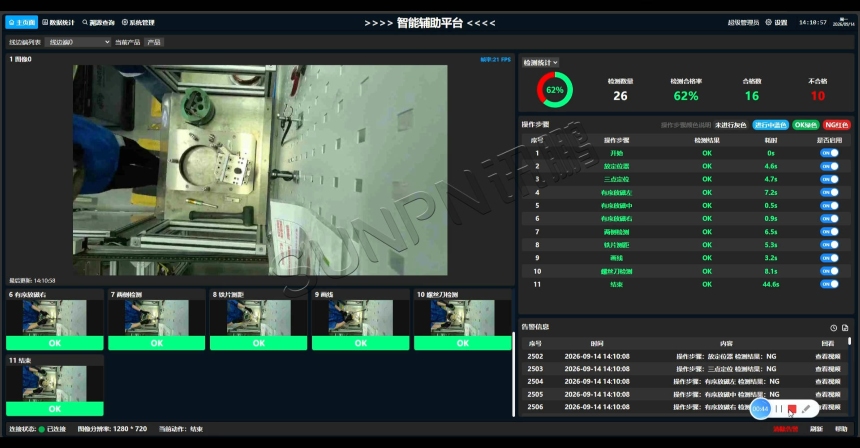Click 帮助 help in status bar
This screenshot has width=860, height=448.
coord(841,429)
